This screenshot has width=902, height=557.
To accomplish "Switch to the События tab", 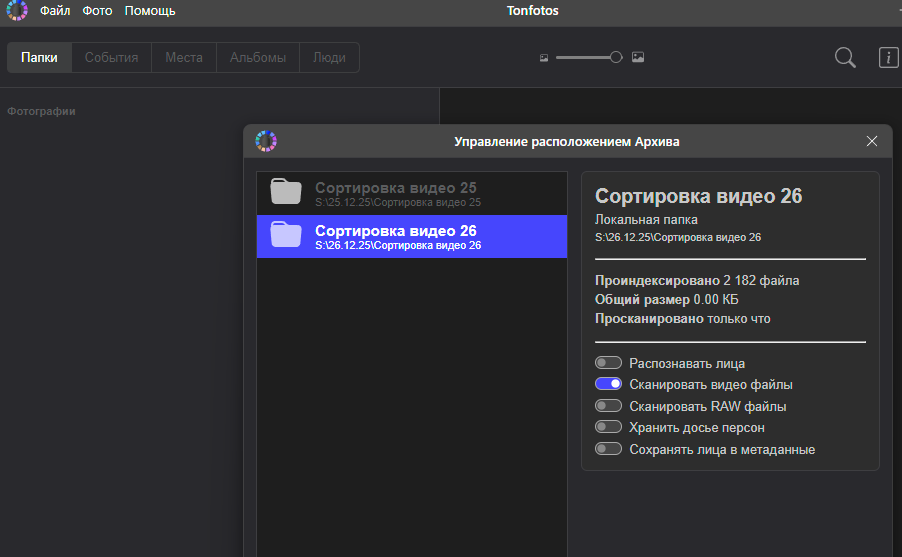I will (111, 58).
